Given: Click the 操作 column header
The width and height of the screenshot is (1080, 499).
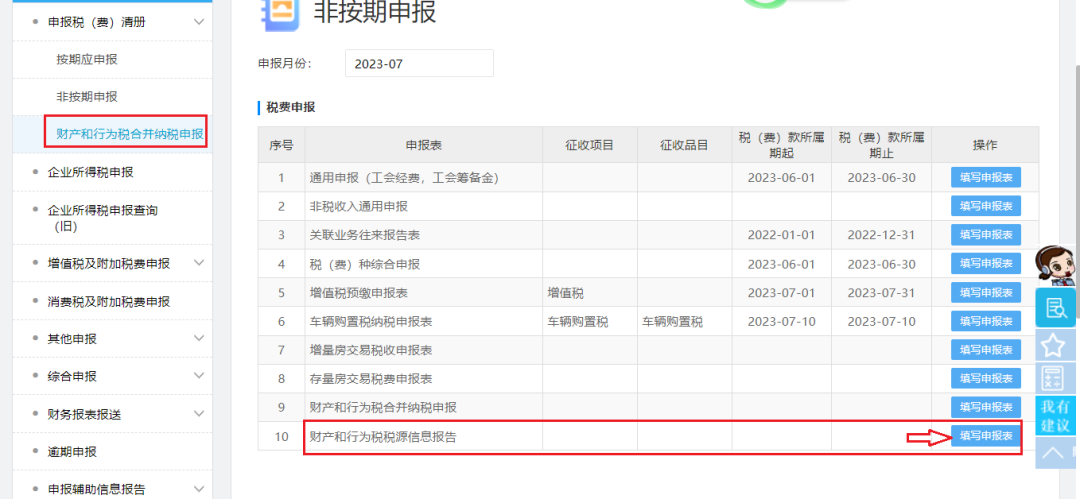Looking at the screenshot, I should (985, 145).
